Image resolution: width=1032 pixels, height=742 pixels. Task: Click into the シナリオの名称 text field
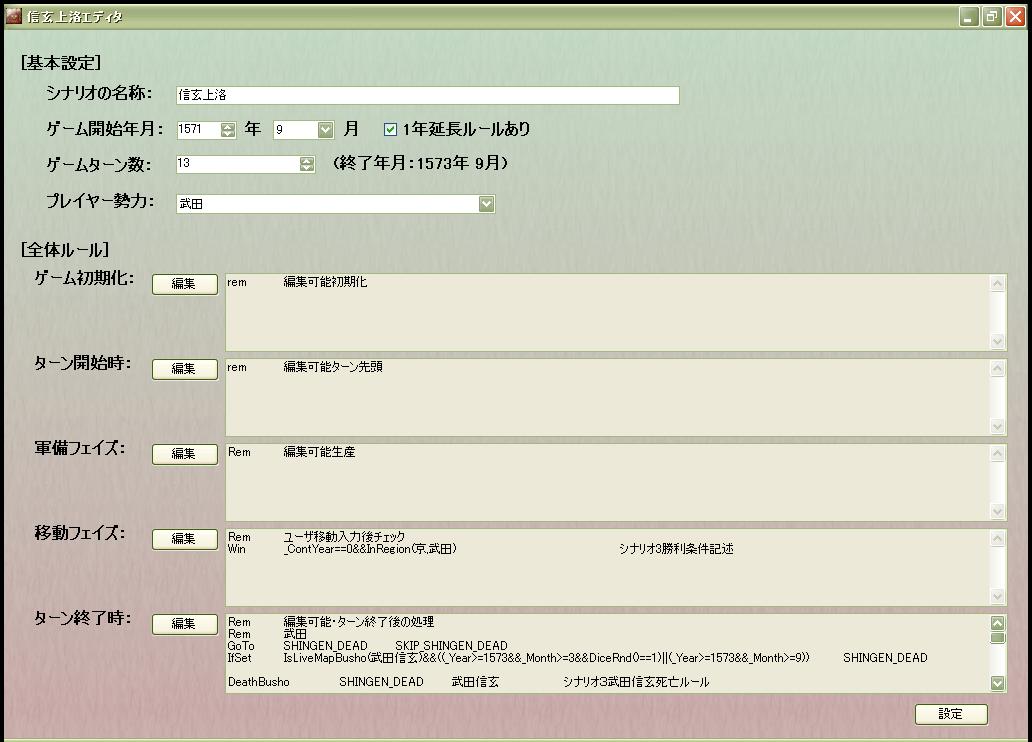[427, 95]
